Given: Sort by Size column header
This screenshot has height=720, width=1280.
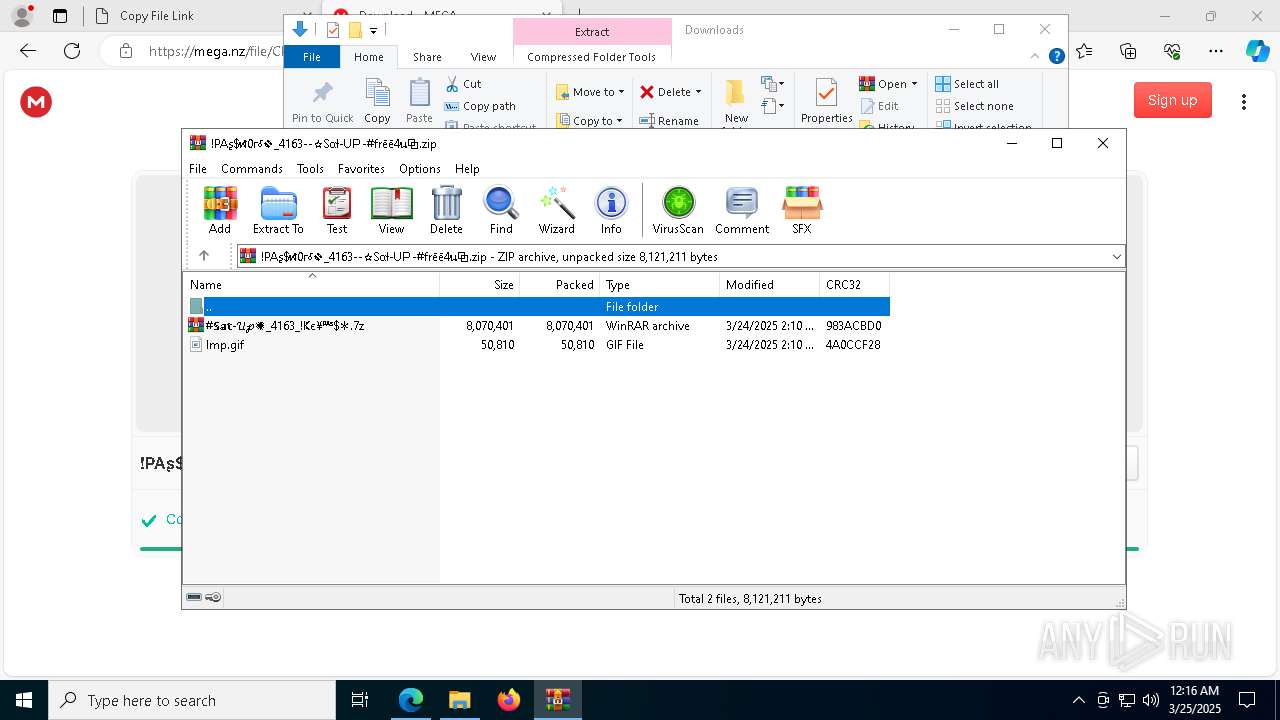Looking at the screenshot, I should [x=480, y=285].
